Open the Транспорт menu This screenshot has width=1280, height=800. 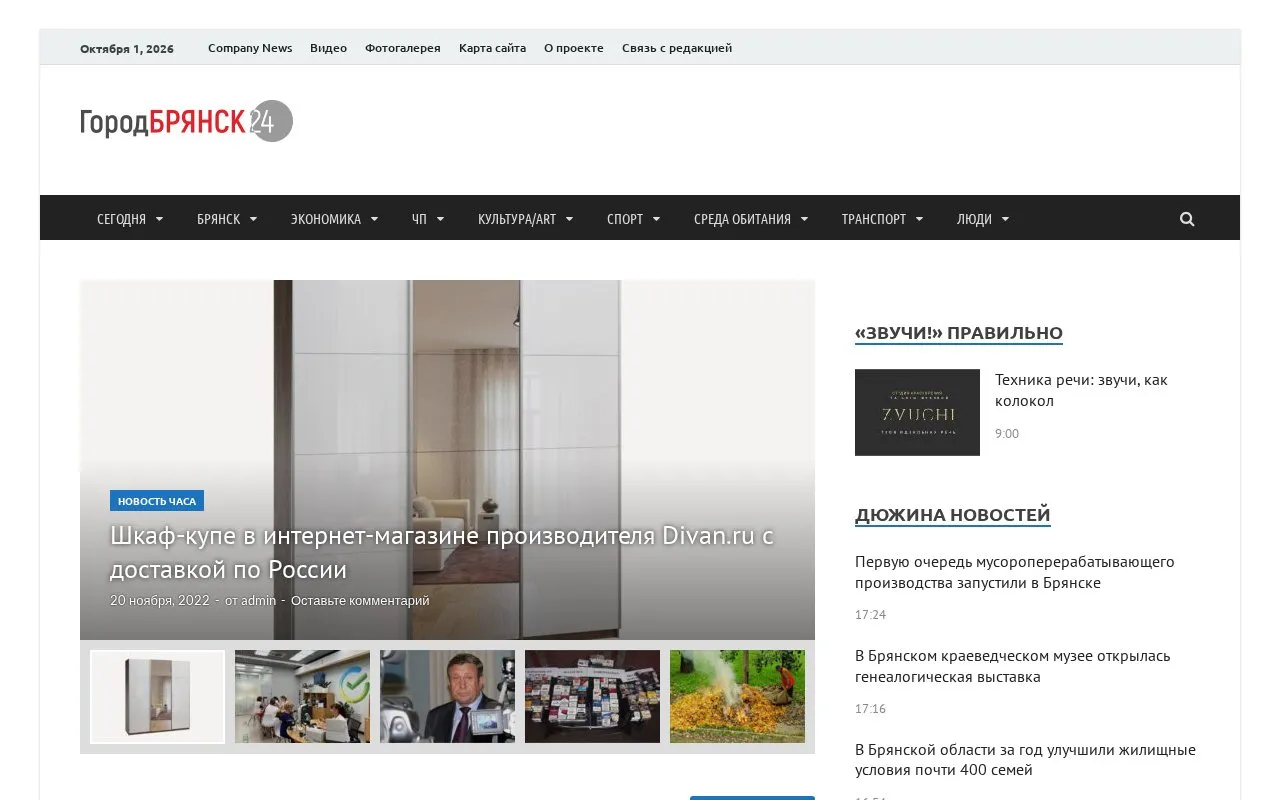(x=882, y=219)
